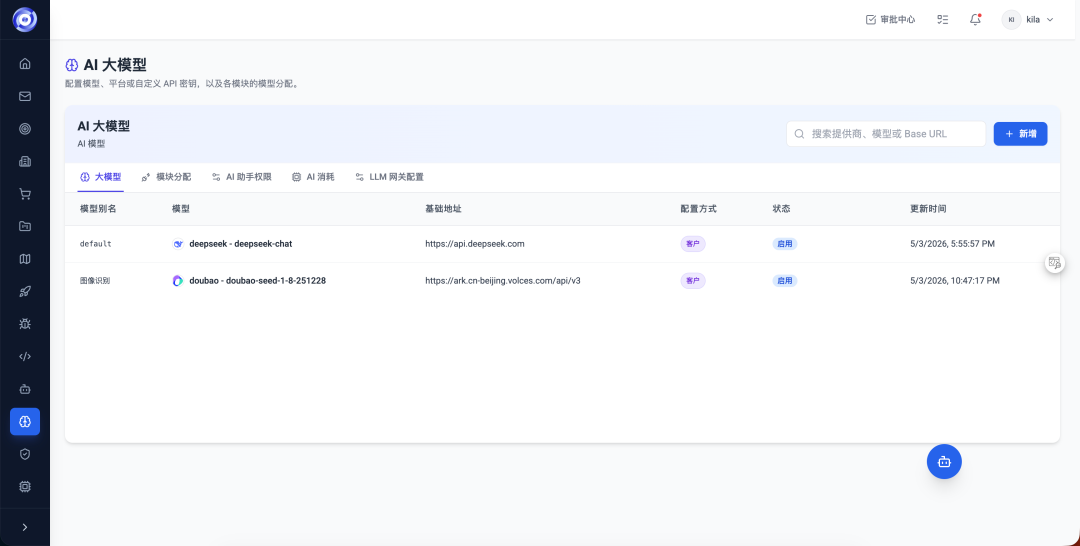The image size is (1080, 546).
Task: Switch to the AI 消耗 tab
Action: coord(313,177)
